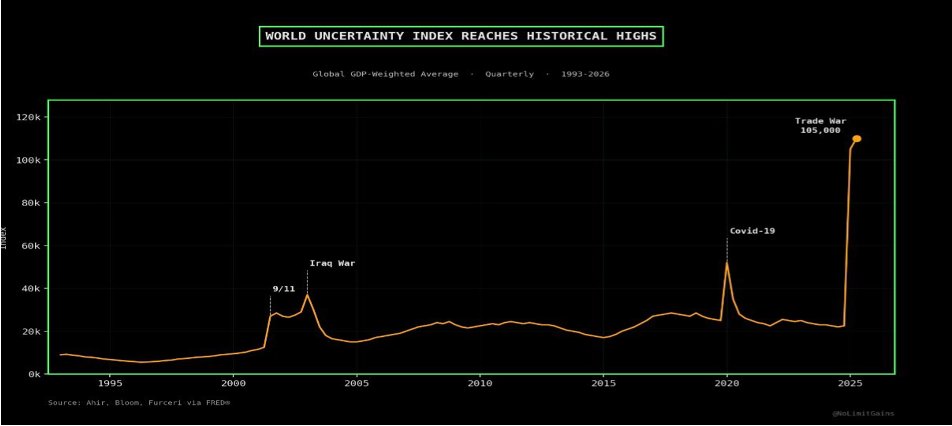Image resolution: width=952 pixels, height=426 pixels.
Task: Click the '120k' y-axis tick label
Action: (x=28, y=117)
